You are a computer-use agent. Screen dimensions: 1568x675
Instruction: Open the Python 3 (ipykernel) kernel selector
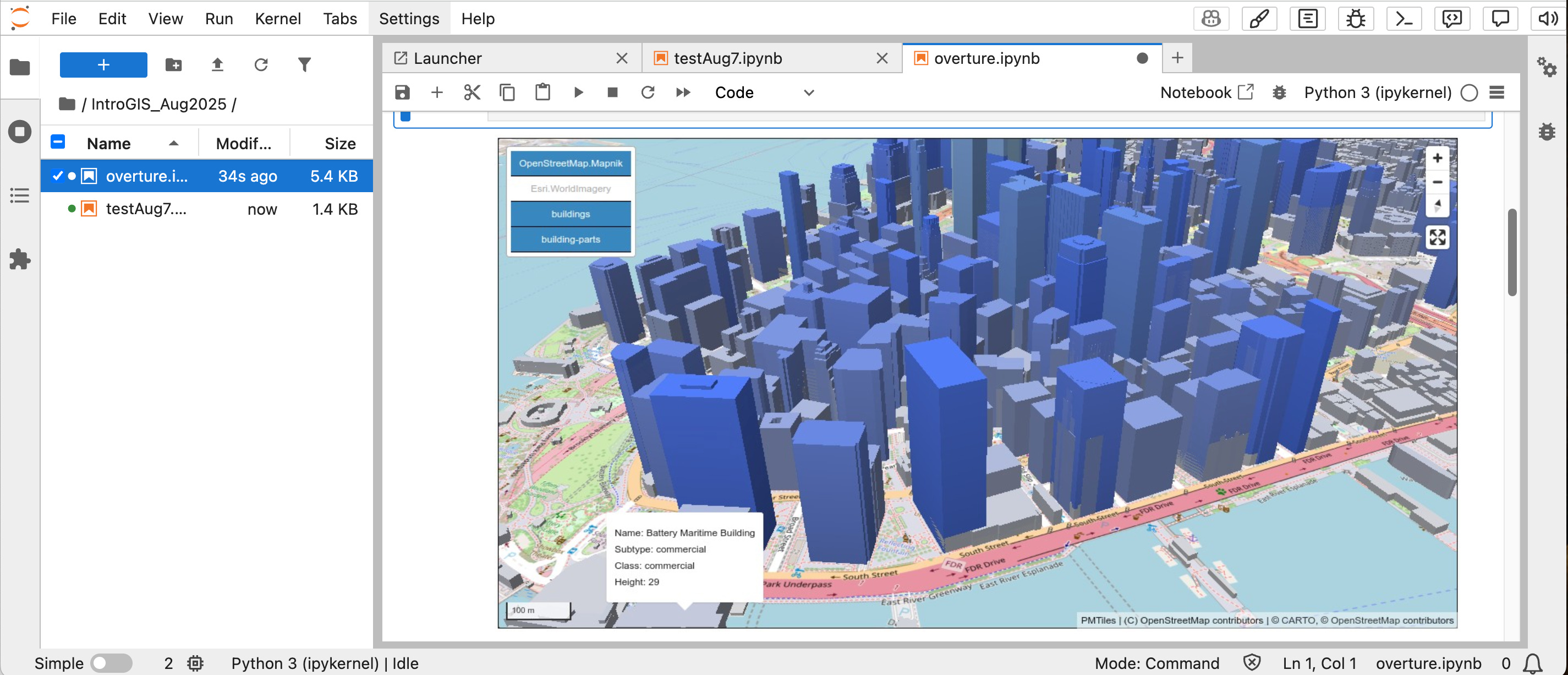pyautogui.click(x=1377, y=92)
